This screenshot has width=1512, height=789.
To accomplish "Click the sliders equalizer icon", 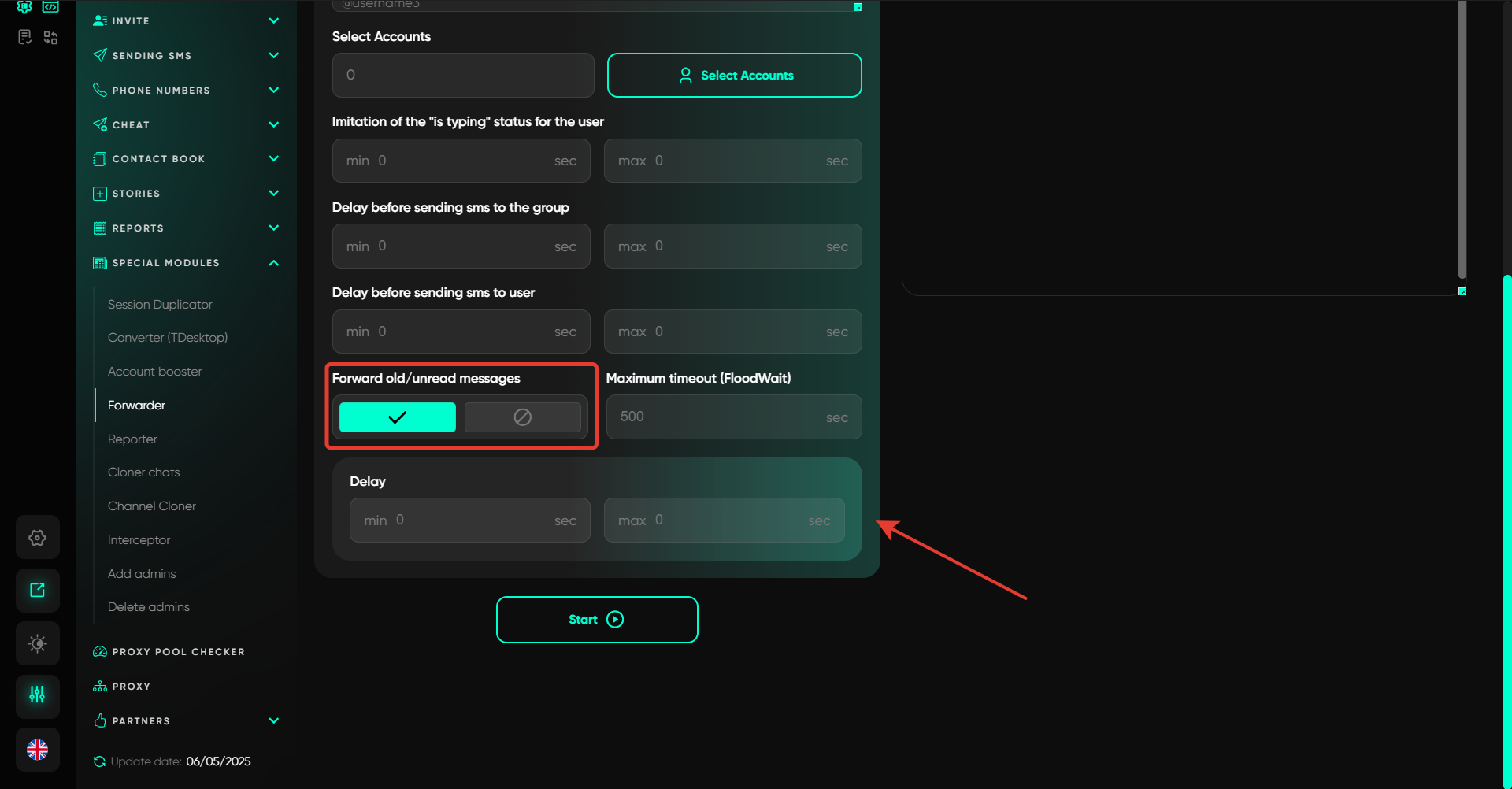I will 37,695.
